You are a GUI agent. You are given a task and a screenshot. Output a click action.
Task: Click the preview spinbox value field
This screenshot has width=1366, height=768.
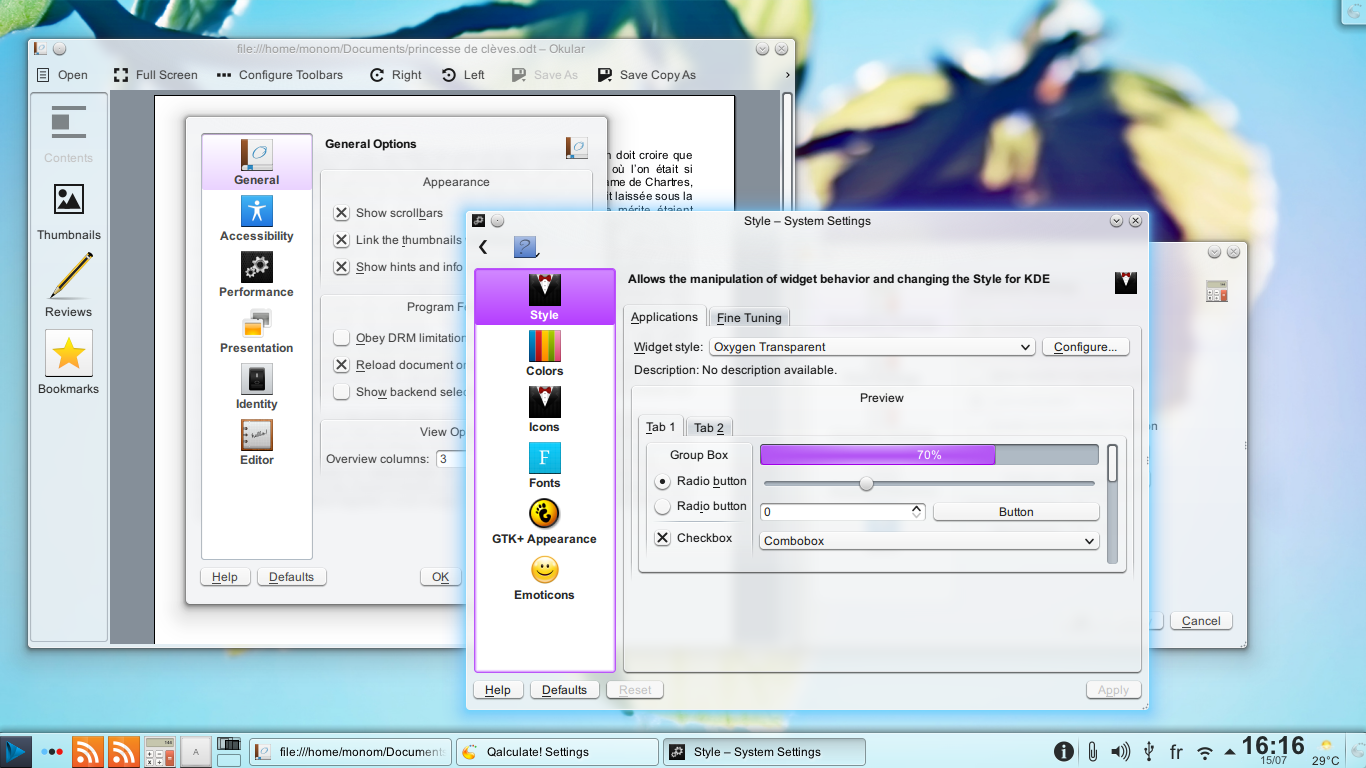835,512
